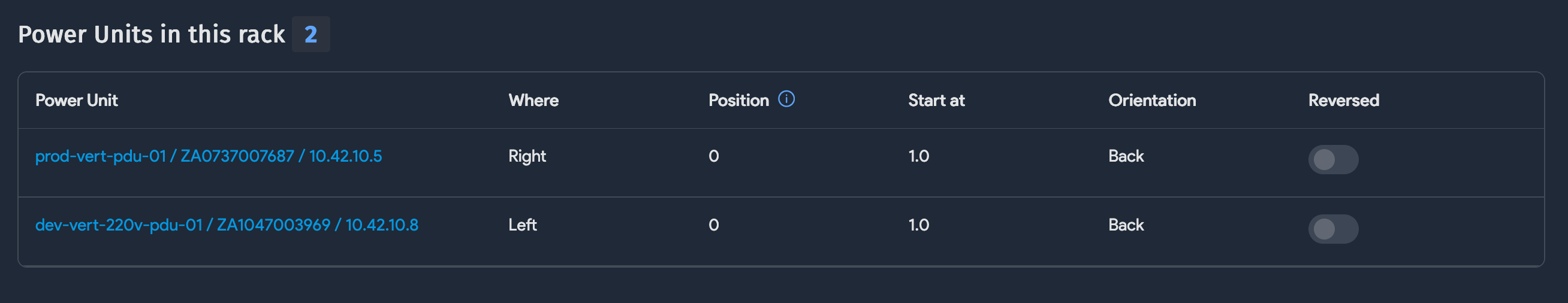Click the Power Units in this rack heading

[152, 35]
